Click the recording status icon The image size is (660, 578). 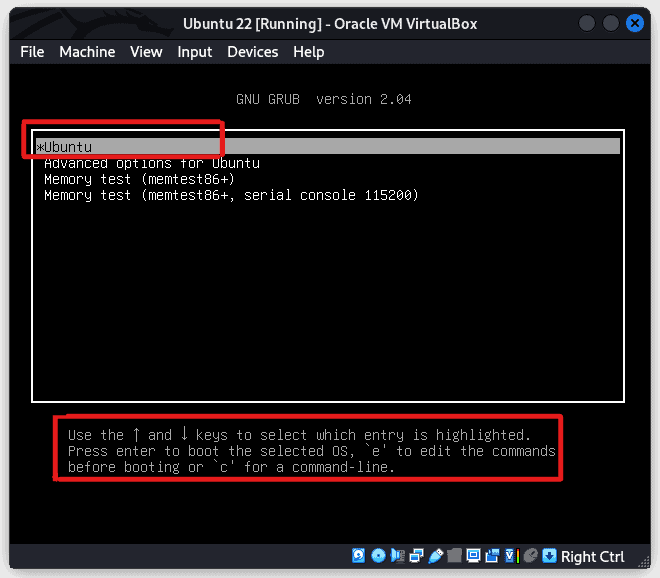(x=492, y=556)
